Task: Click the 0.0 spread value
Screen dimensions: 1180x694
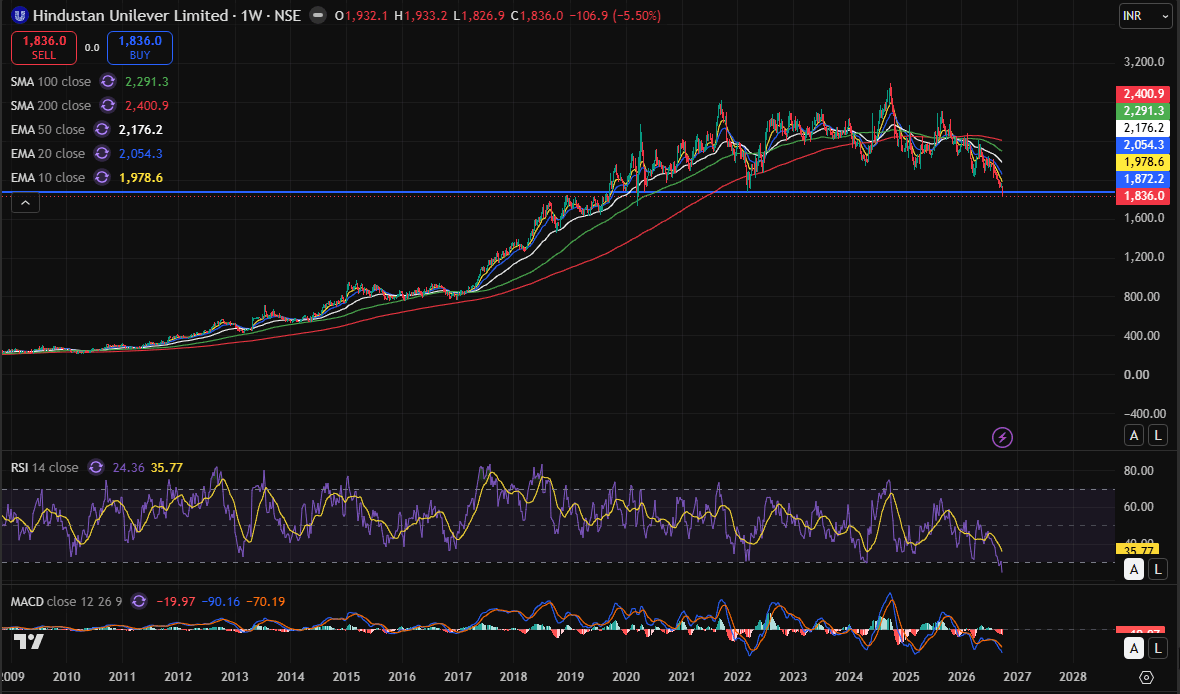Action: (x=92, y=47)
